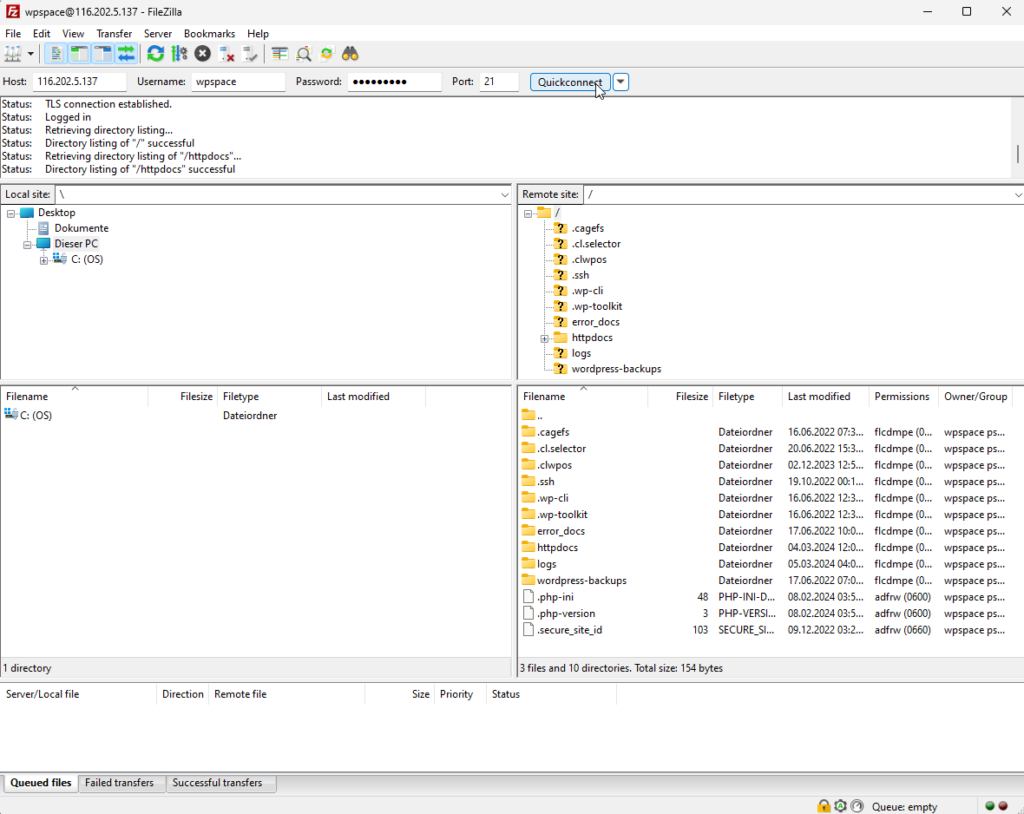Image resolution: width=1024 pixels, height=814 pixels.
Task: Select .cagefs in remote tree
Action: pyautogui.click(x=588, y=228)
